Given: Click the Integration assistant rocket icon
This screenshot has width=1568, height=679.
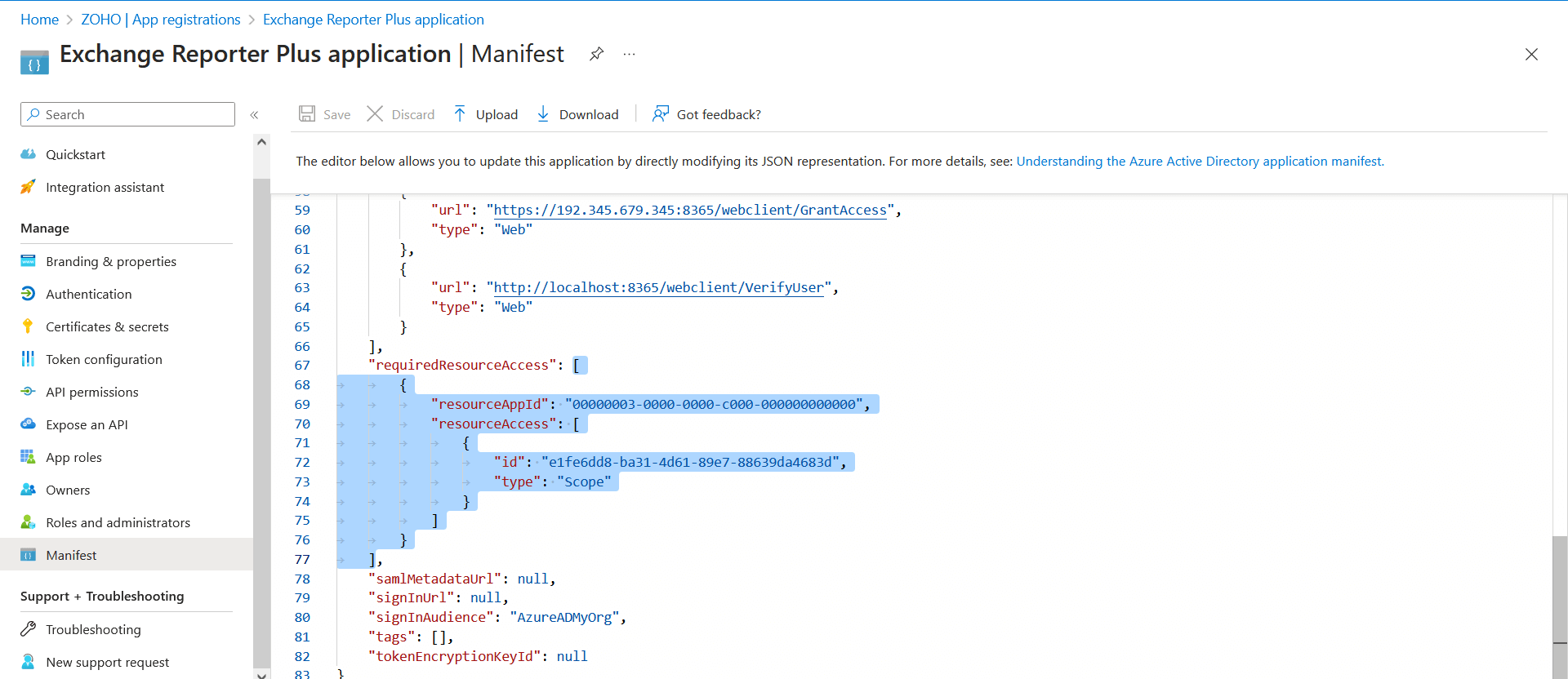Looking at the screenshot, I should (28, 187).
